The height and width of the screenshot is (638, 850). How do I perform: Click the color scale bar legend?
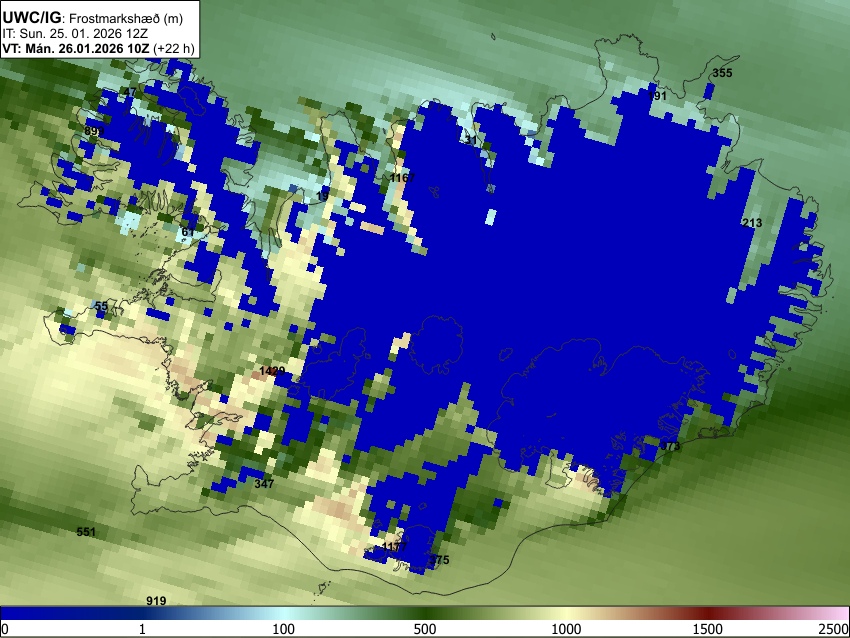[425, 613]
